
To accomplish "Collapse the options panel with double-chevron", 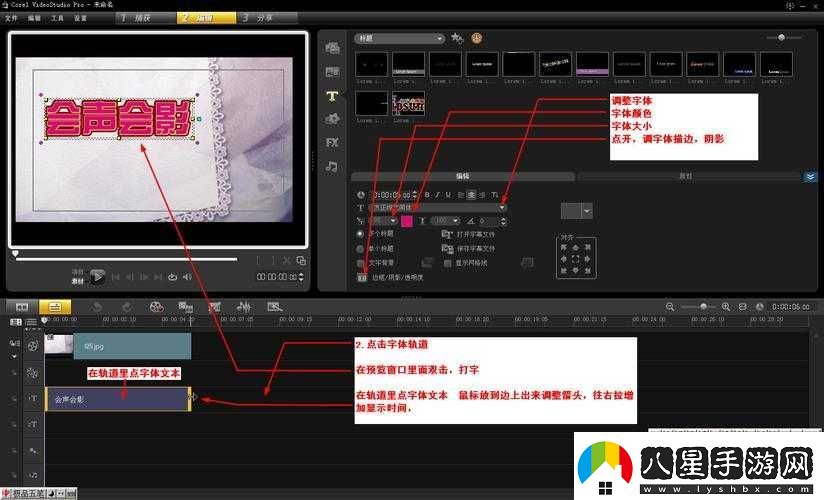I will [810, 177].
